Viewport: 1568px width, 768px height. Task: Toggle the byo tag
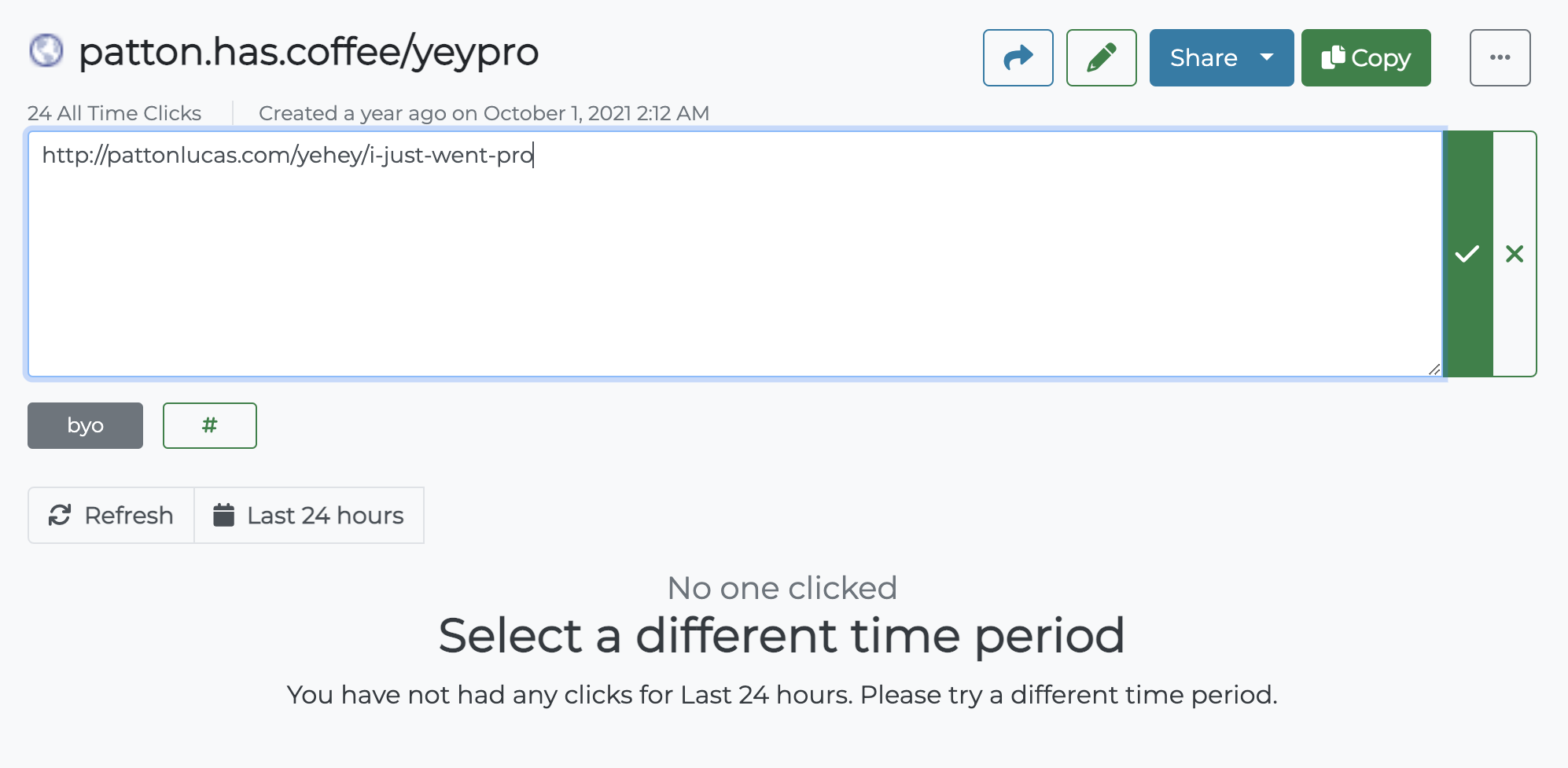point(85,425)
